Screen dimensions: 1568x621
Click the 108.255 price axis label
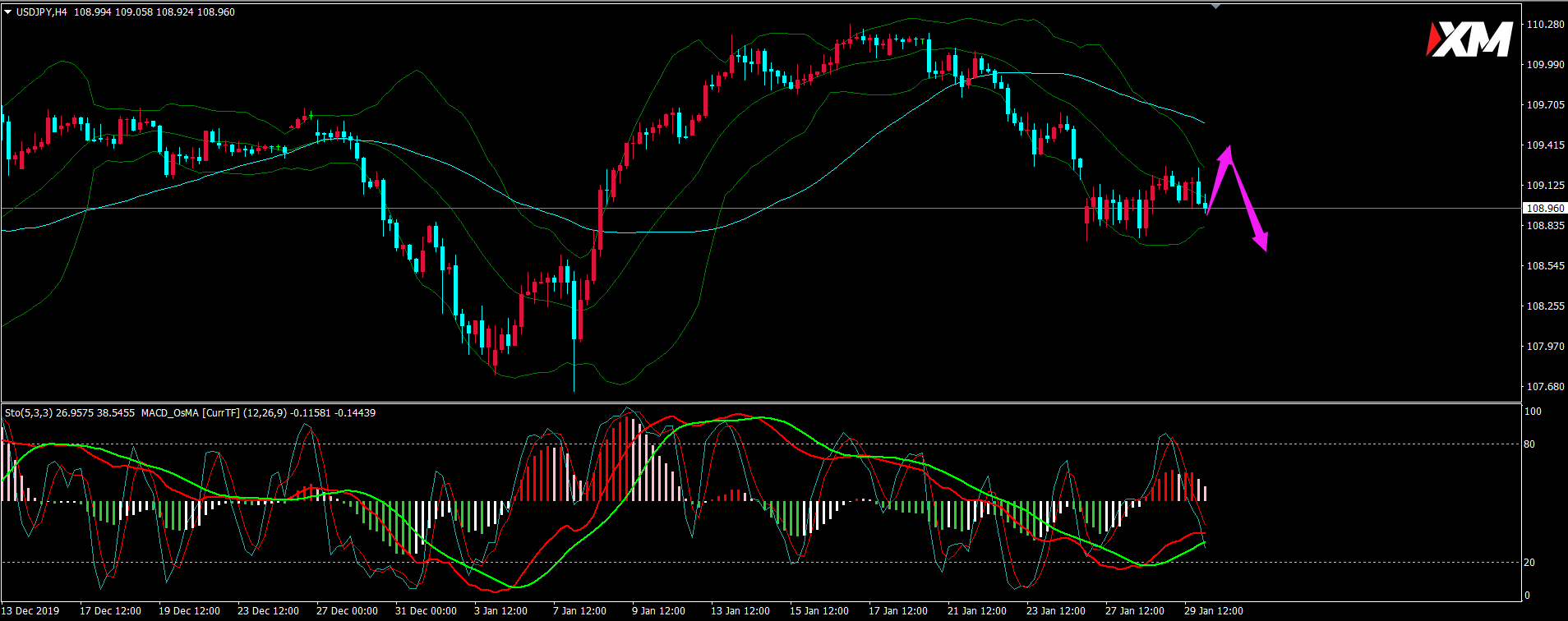pos(1545,306)
